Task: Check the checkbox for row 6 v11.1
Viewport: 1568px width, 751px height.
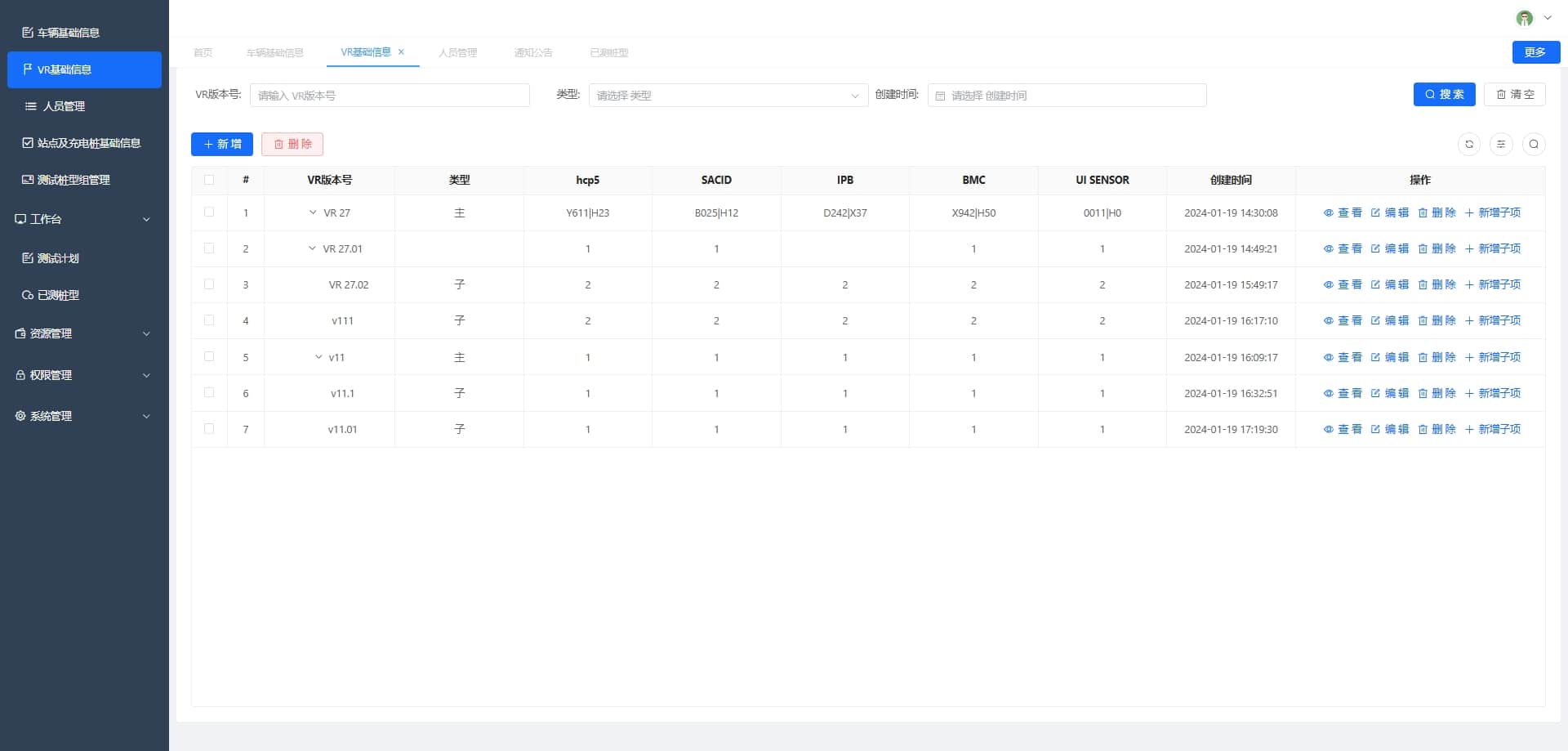Action: pyautogui.click(x=209, y=393)
